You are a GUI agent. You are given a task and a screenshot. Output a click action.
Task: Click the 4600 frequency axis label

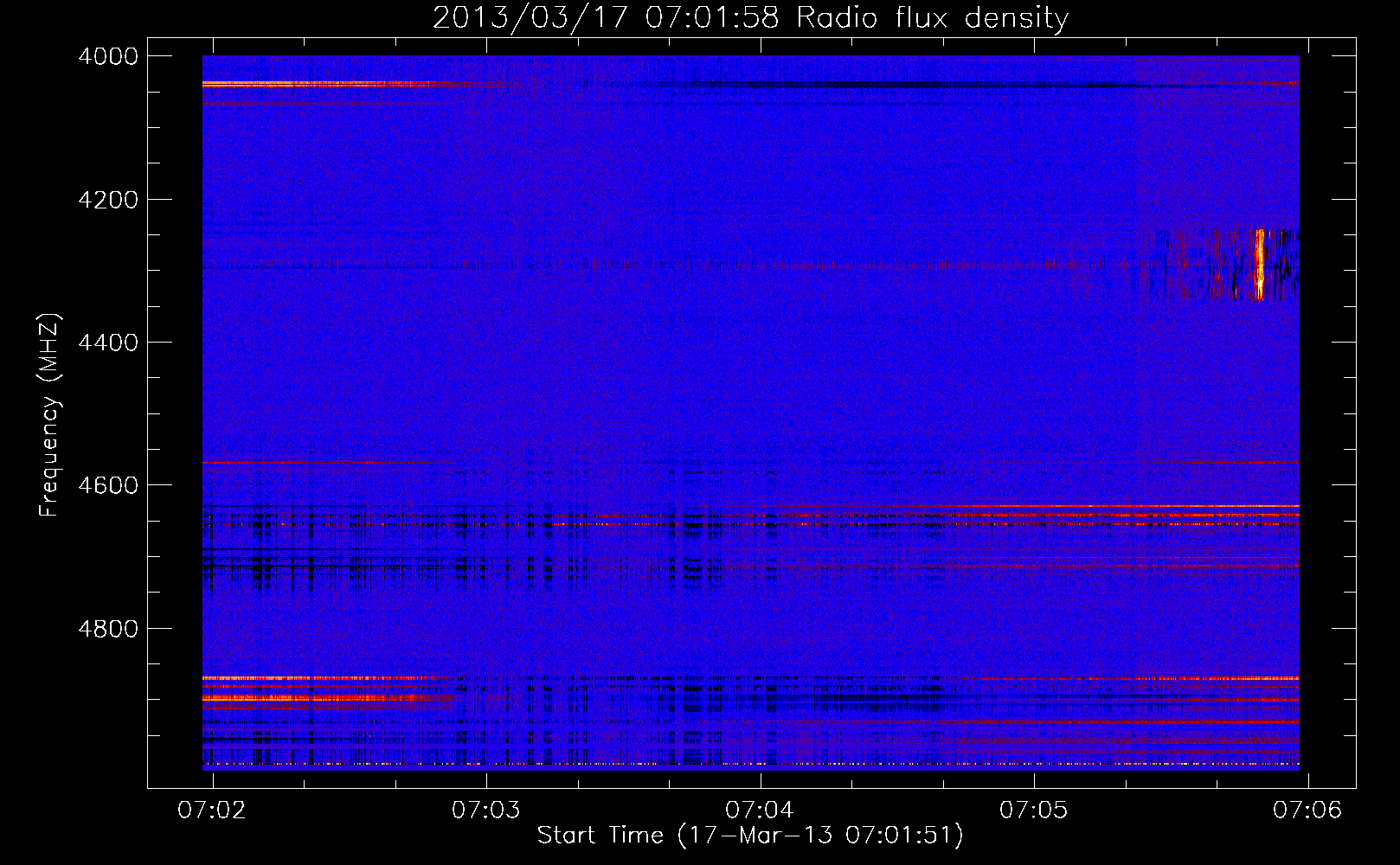(107, 485)
